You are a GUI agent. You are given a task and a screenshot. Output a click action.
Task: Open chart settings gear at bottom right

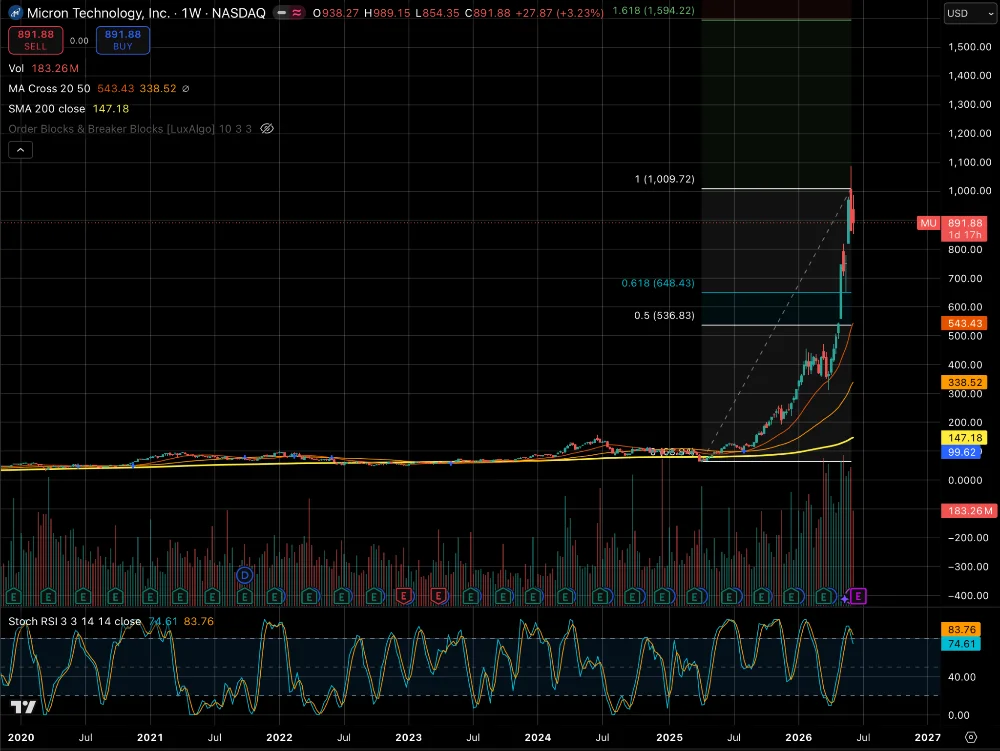(971, 737)
